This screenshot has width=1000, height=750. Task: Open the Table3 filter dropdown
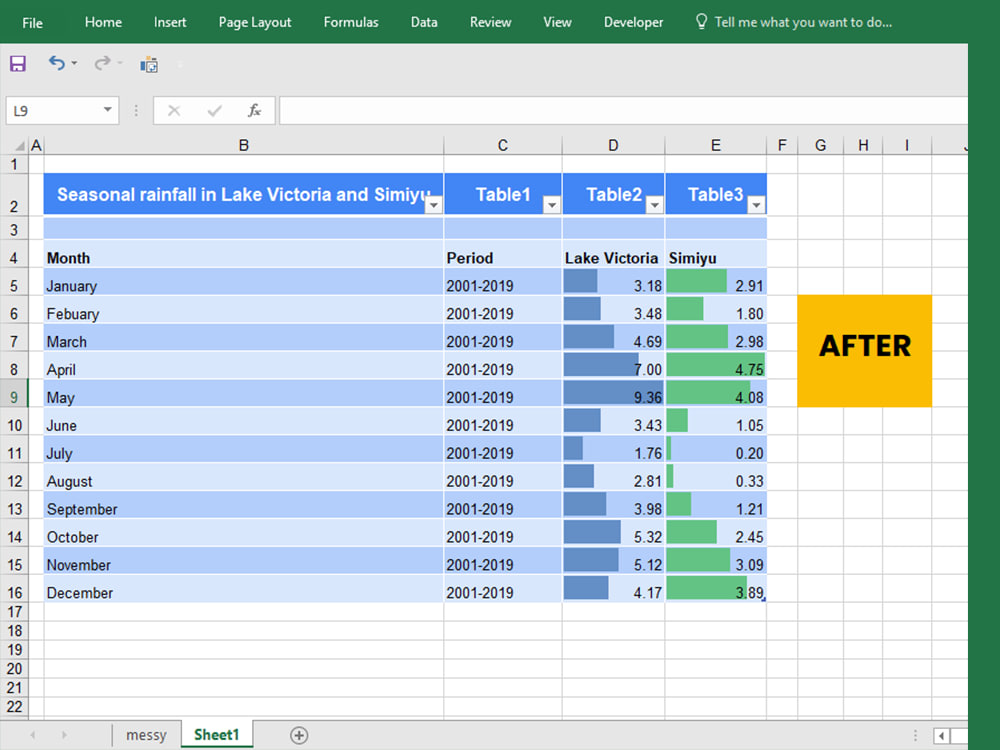(756, 205)
